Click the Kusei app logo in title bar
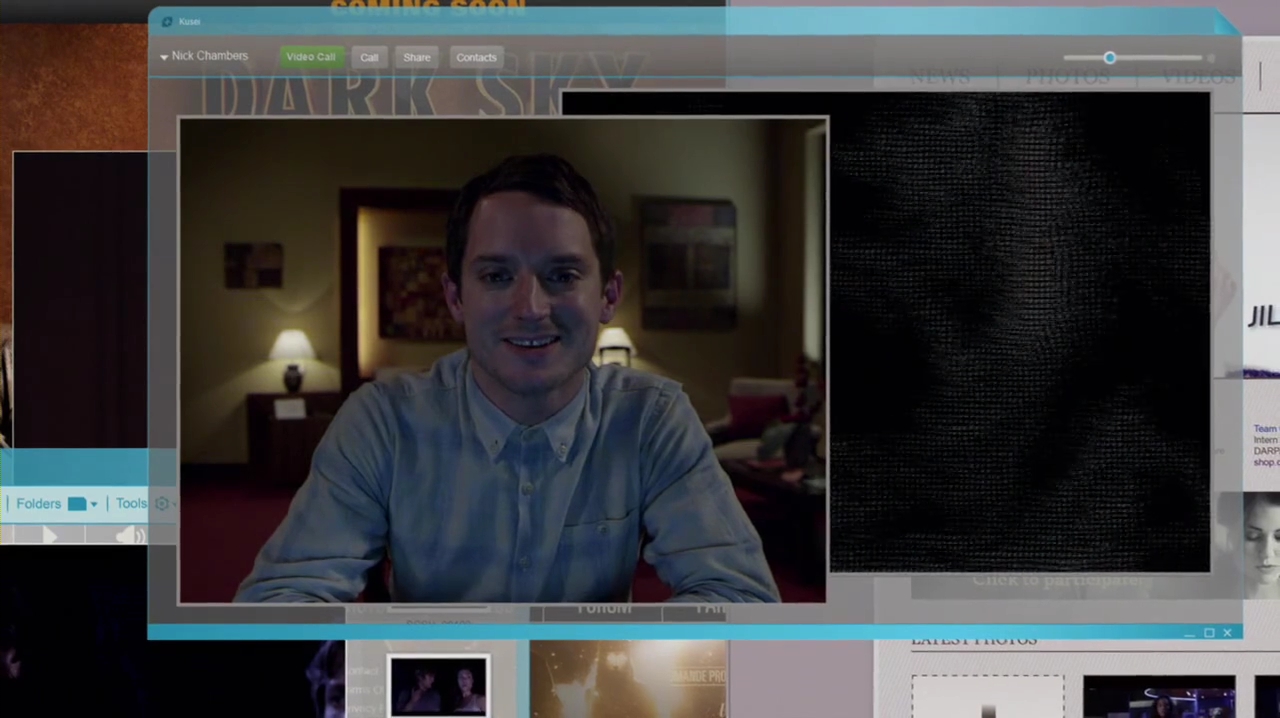Screen dimensions: 1280x718 coord(167,22)
